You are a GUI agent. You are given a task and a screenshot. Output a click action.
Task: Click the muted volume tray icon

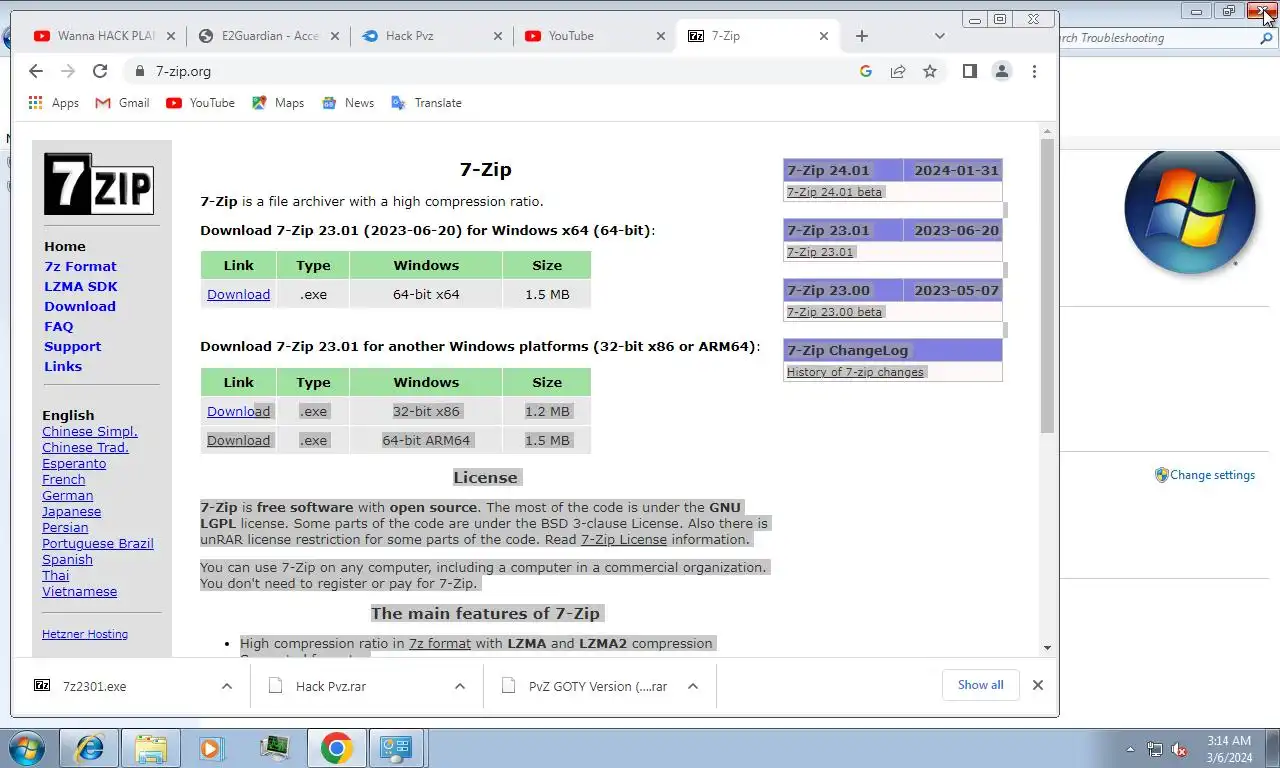(x=1179, y=749)
